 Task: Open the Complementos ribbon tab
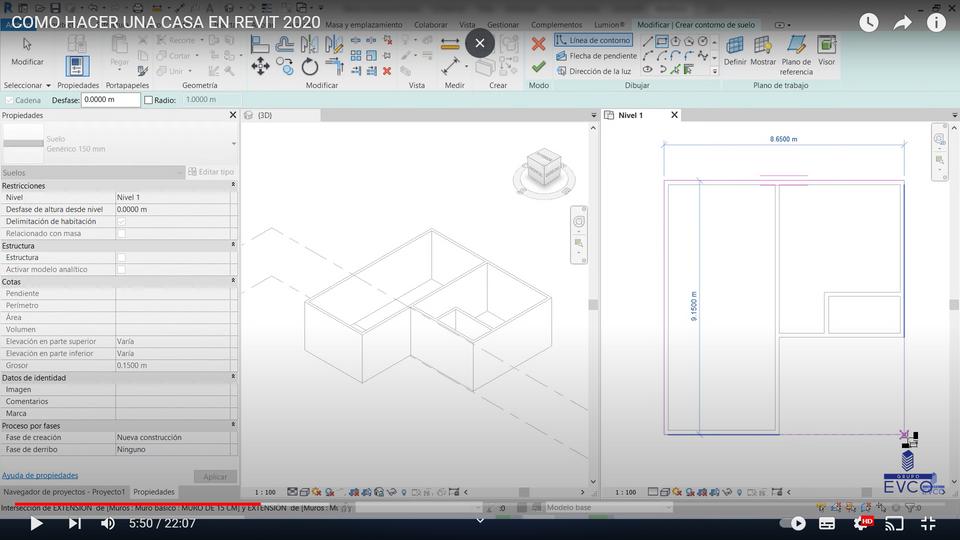point(556,24)
